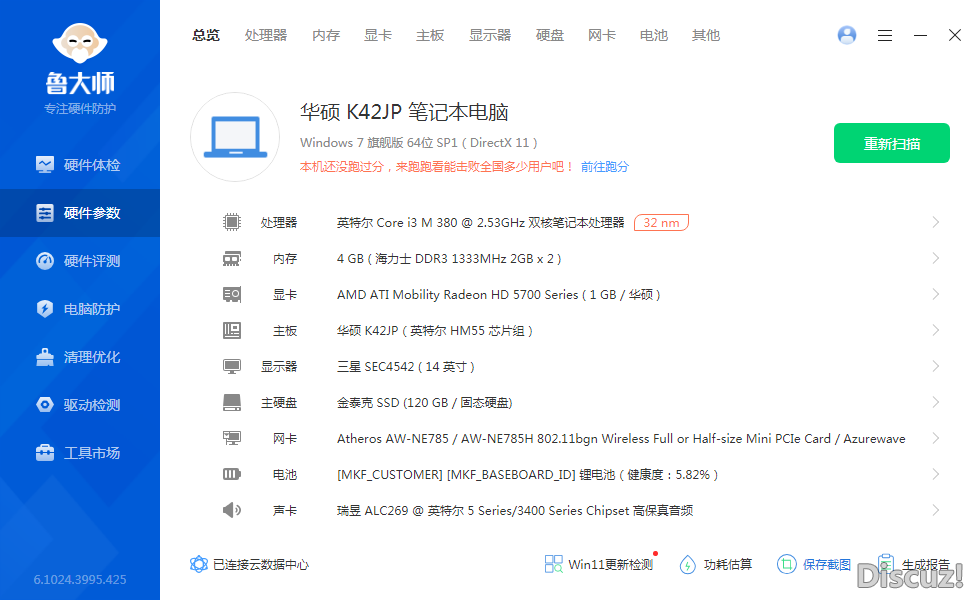Screen dimensions: 980x600
Task: Expand the 显卡 row chevron
Action: tap(936, 294)
